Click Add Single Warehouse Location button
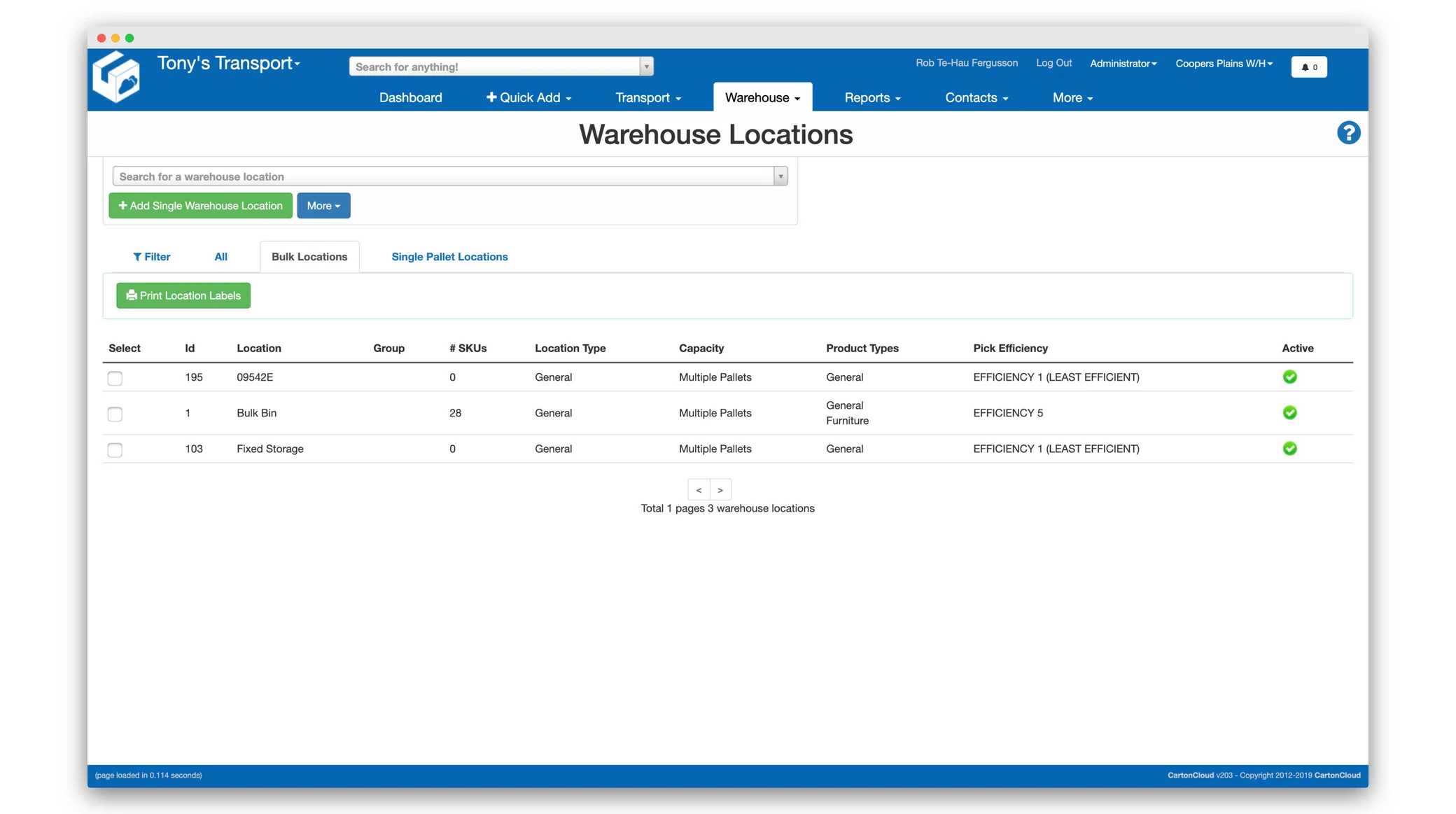The width and height of the screenshot is (1456, 814). coord(200,206)
